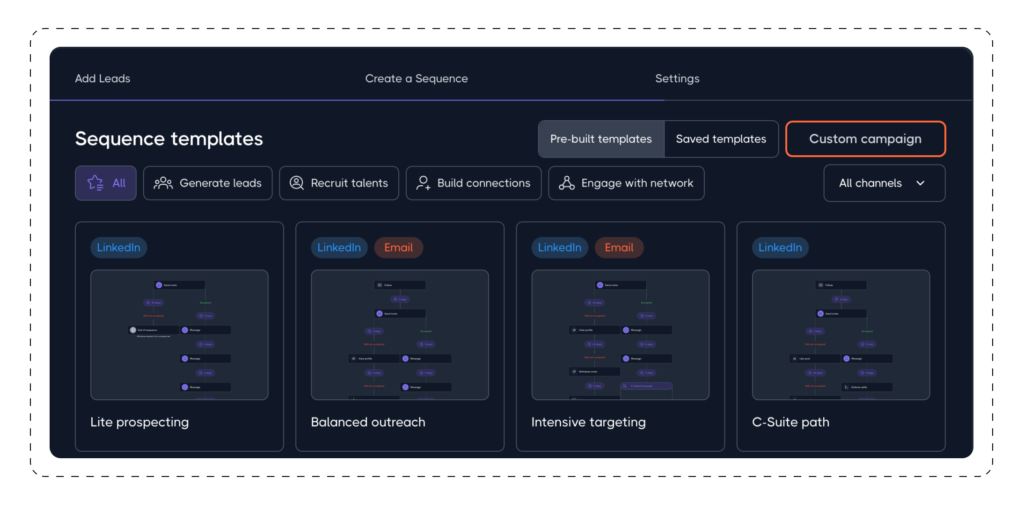Click the Sequence templates heading
Image resolution: width=1024 pixels, height=505 pixels.
click(x=169, y=138)
